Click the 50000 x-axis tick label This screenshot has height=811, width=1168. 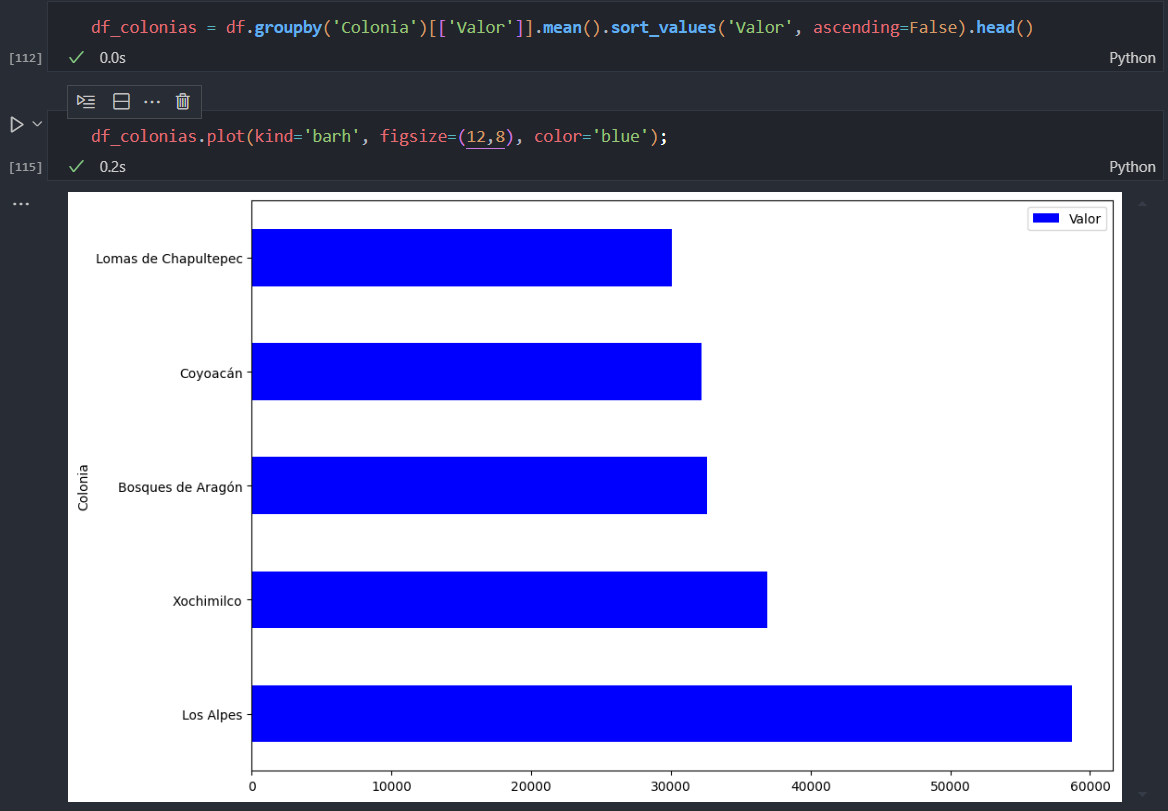pyautogui.click(x=950, y=786)
